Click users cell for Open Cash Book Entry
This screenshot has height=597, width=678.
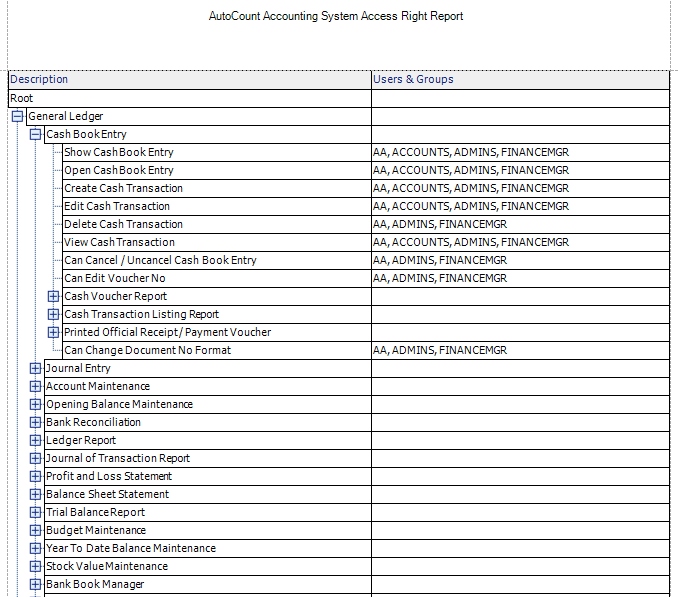tap(520, 170)
